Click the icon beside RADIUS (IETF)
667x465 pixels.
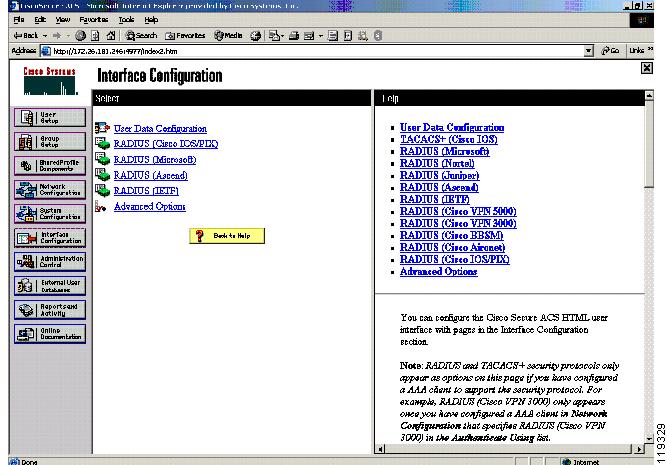[102, 191]
